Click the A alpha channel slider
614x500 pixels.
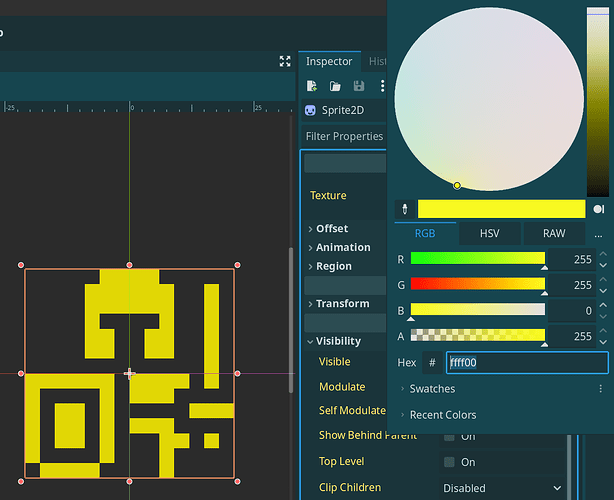(x=478, y=335)
